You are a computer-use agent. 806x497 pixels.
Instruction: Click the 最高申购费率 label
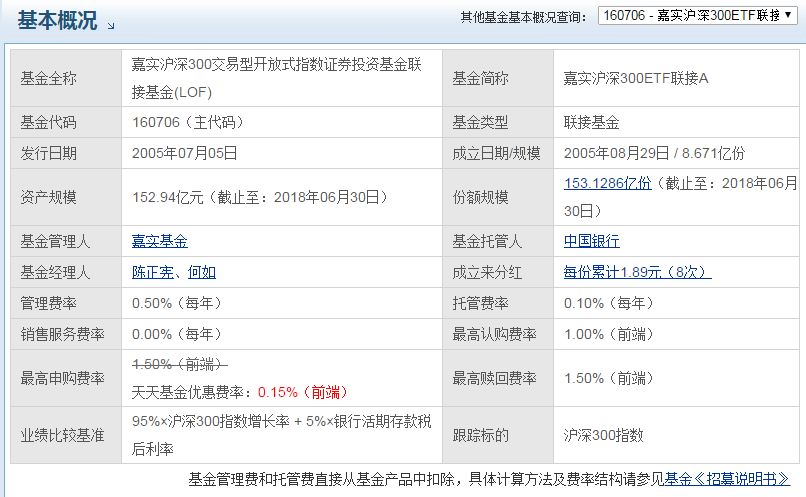[x=62, y=378]
